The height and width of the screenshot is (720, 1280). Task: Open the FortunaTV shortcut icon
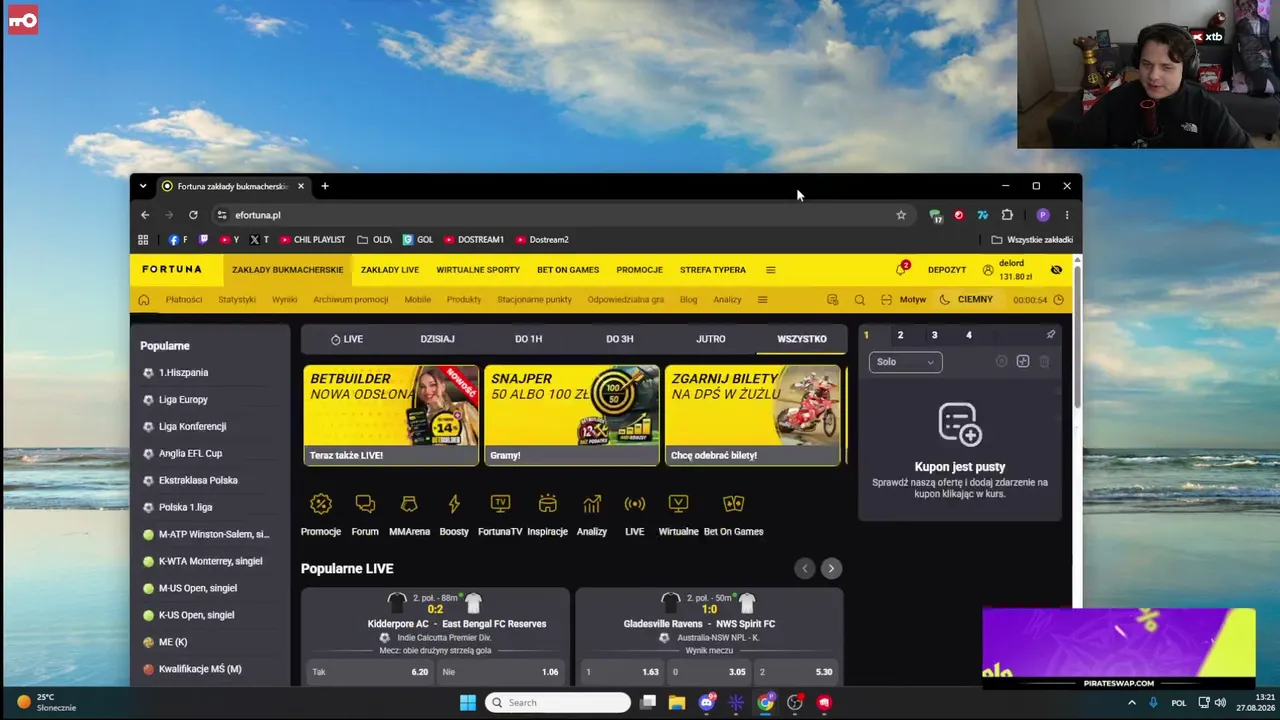pos(500,504)
